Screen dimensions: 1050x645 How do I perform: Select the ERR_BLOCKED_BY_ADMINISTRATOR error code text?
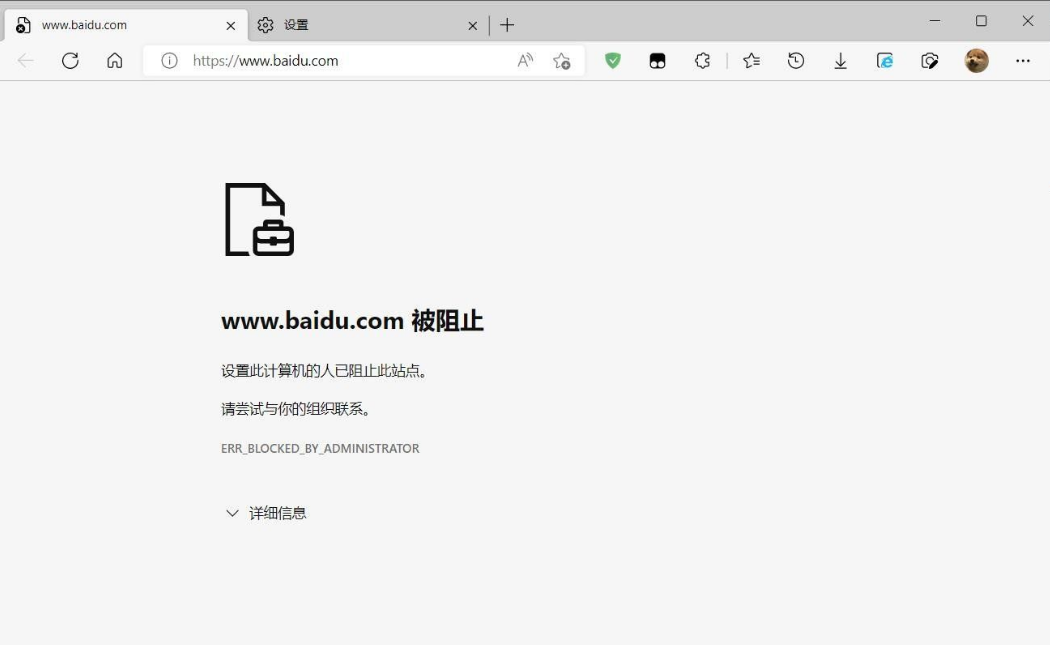point(320,449)
